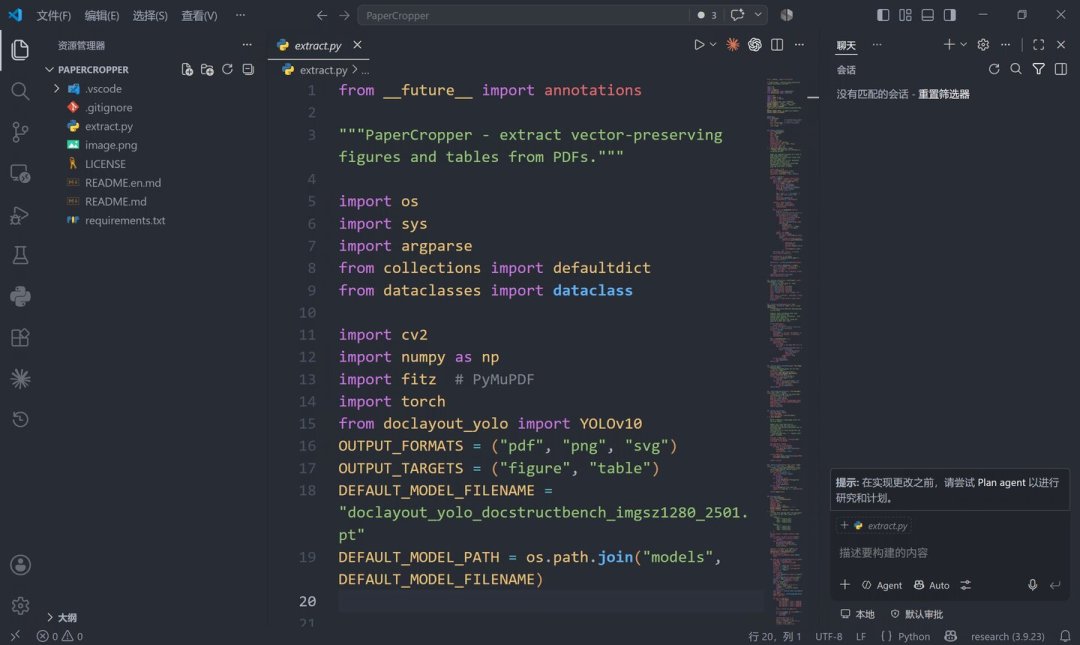Open the Testing flask view
Viewport: 1080px width, 645px height.
tap(20, 256)
